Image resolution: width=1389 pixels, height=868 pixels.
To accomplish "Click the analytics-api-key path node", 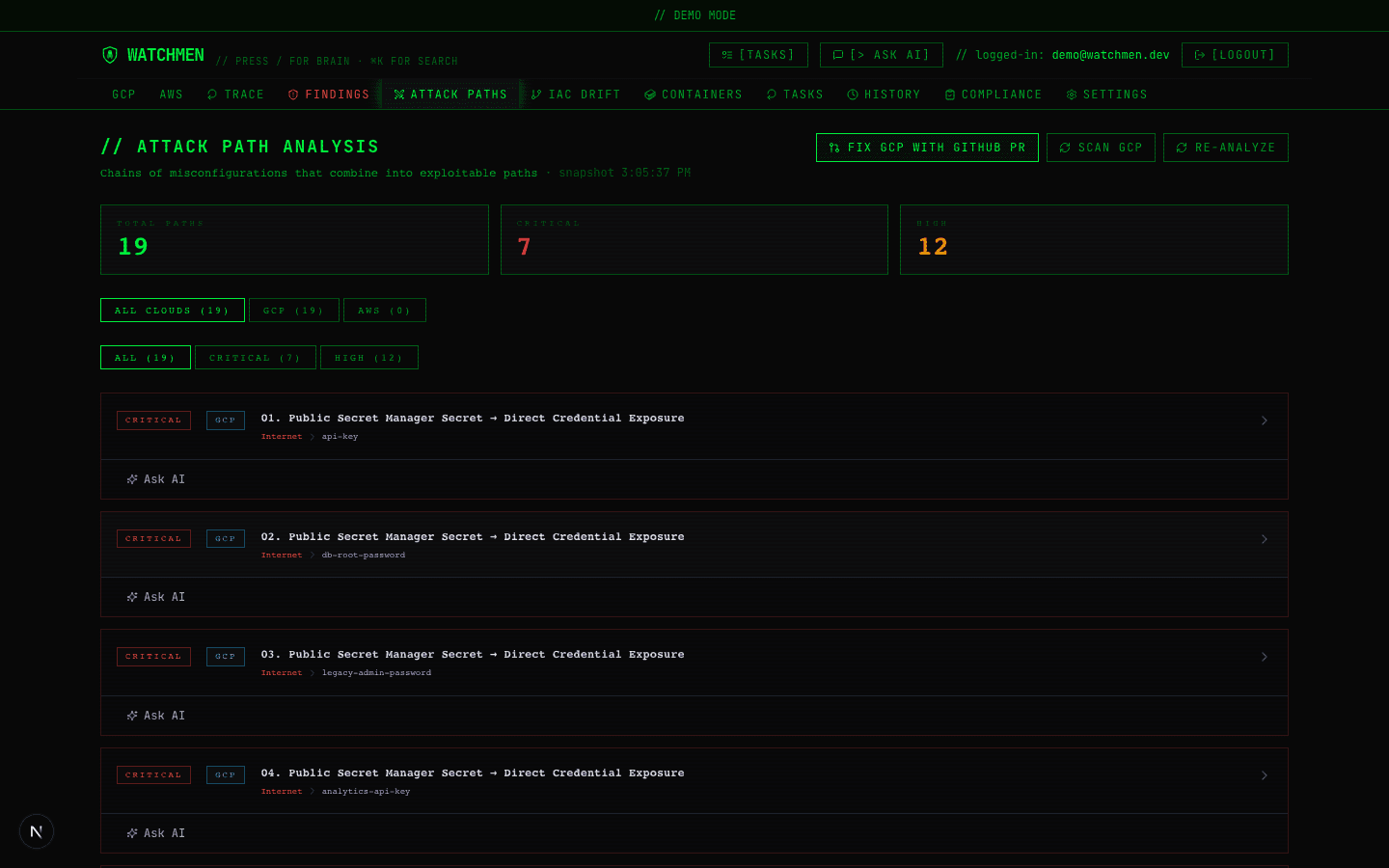I will 366,792.
